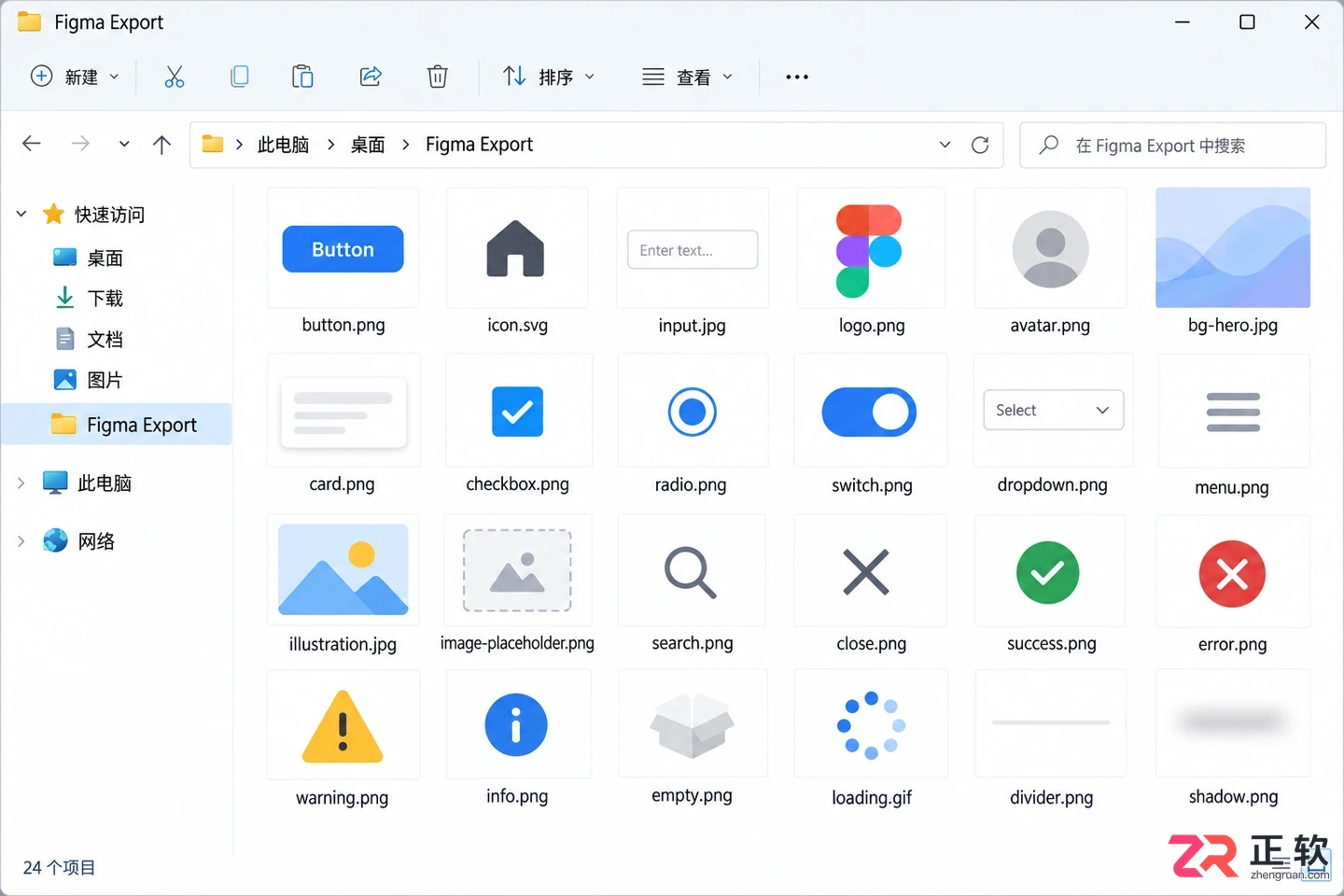Click the Share icon in toolbar
This screenshot has height=896, width=1344.
(x=371, y=77)
